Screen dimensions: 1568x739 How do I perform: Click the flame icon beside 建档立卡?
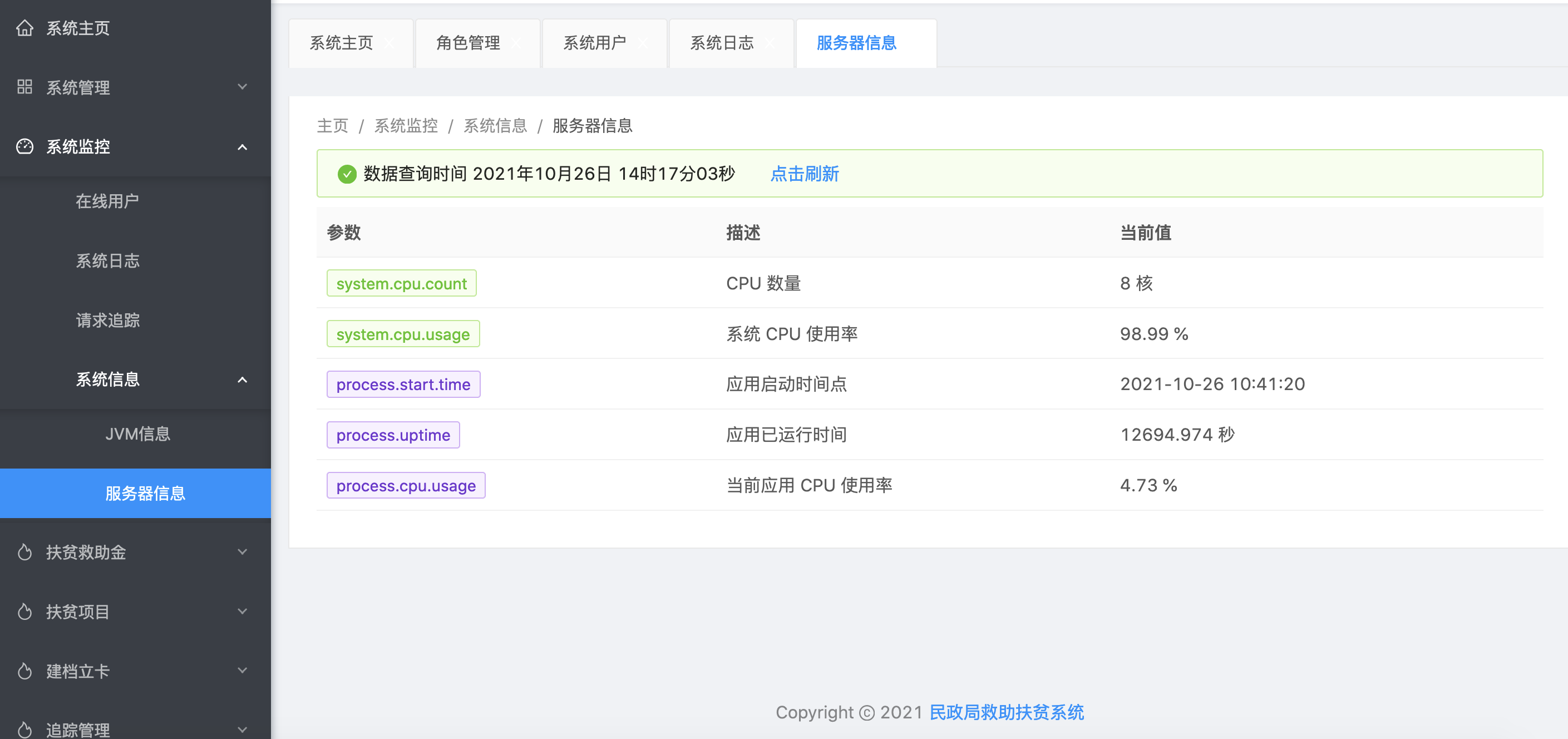point(24,671)
